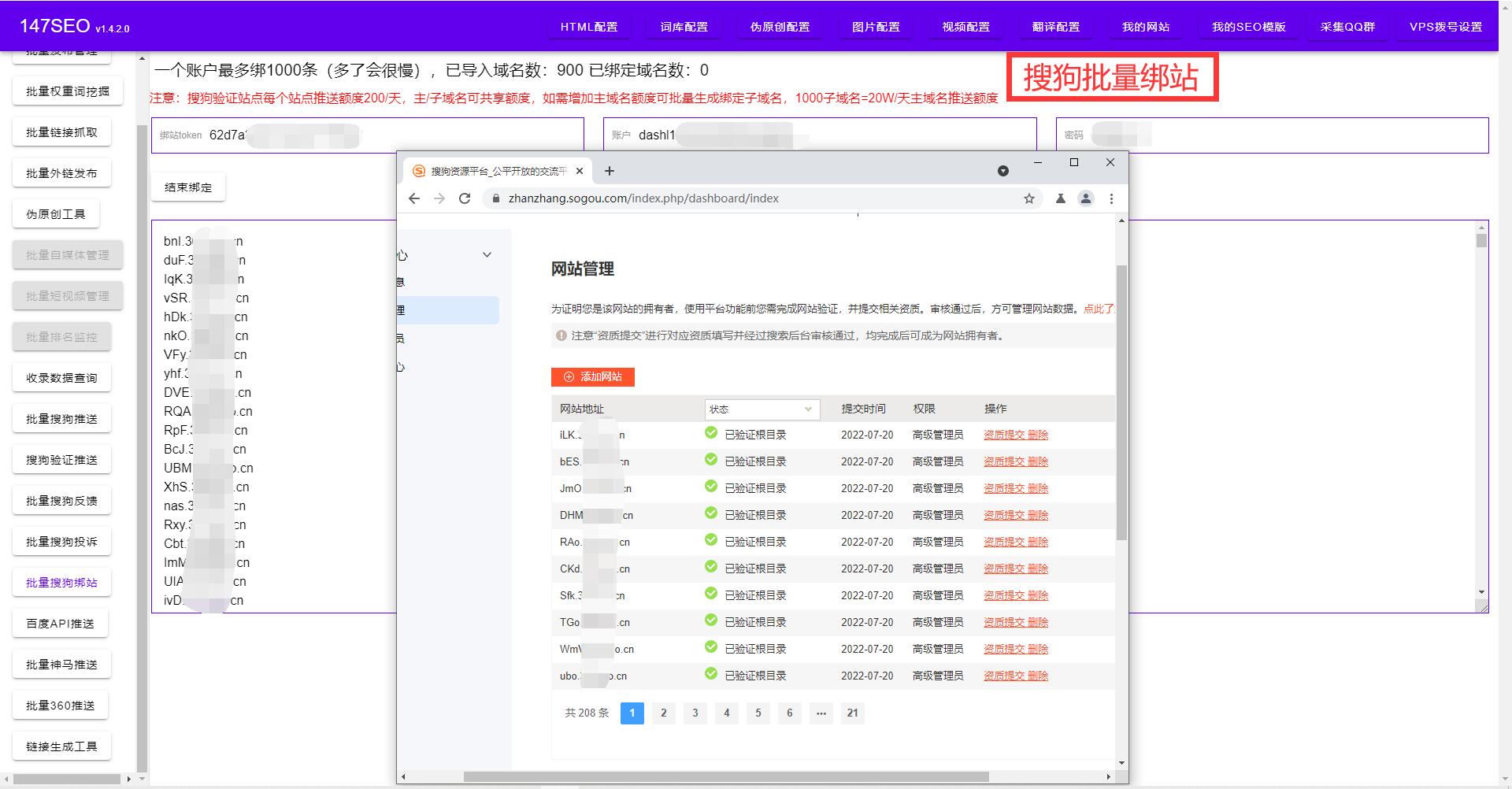Open 链接生成工具 in sidebar
1512x789 pixels.
[61, 746]
